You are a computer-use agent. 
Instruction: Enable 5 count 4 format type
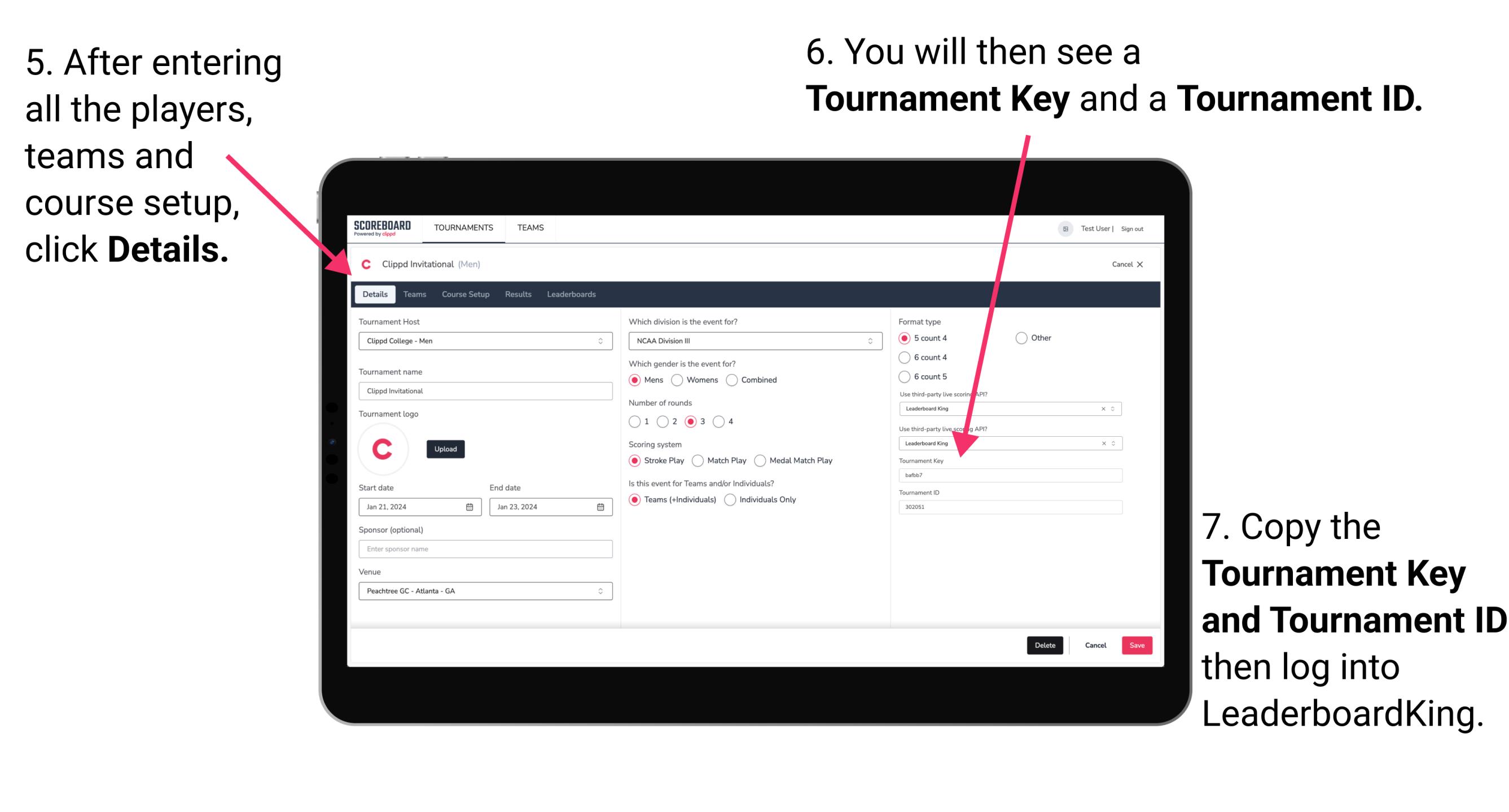coord(906,338)
